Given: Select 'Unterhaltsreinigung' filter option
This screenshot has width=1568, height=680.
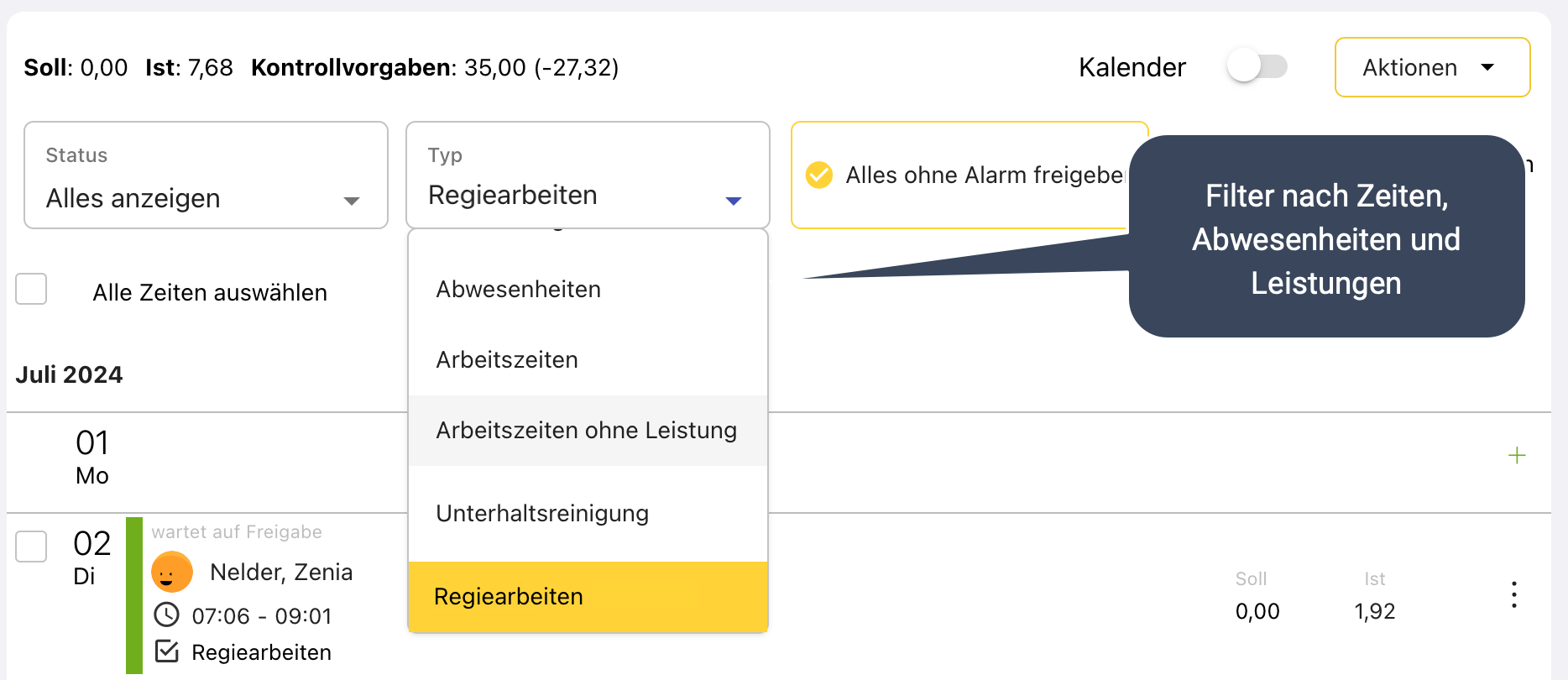Looking at the screenshot, I should pos(542,514).
